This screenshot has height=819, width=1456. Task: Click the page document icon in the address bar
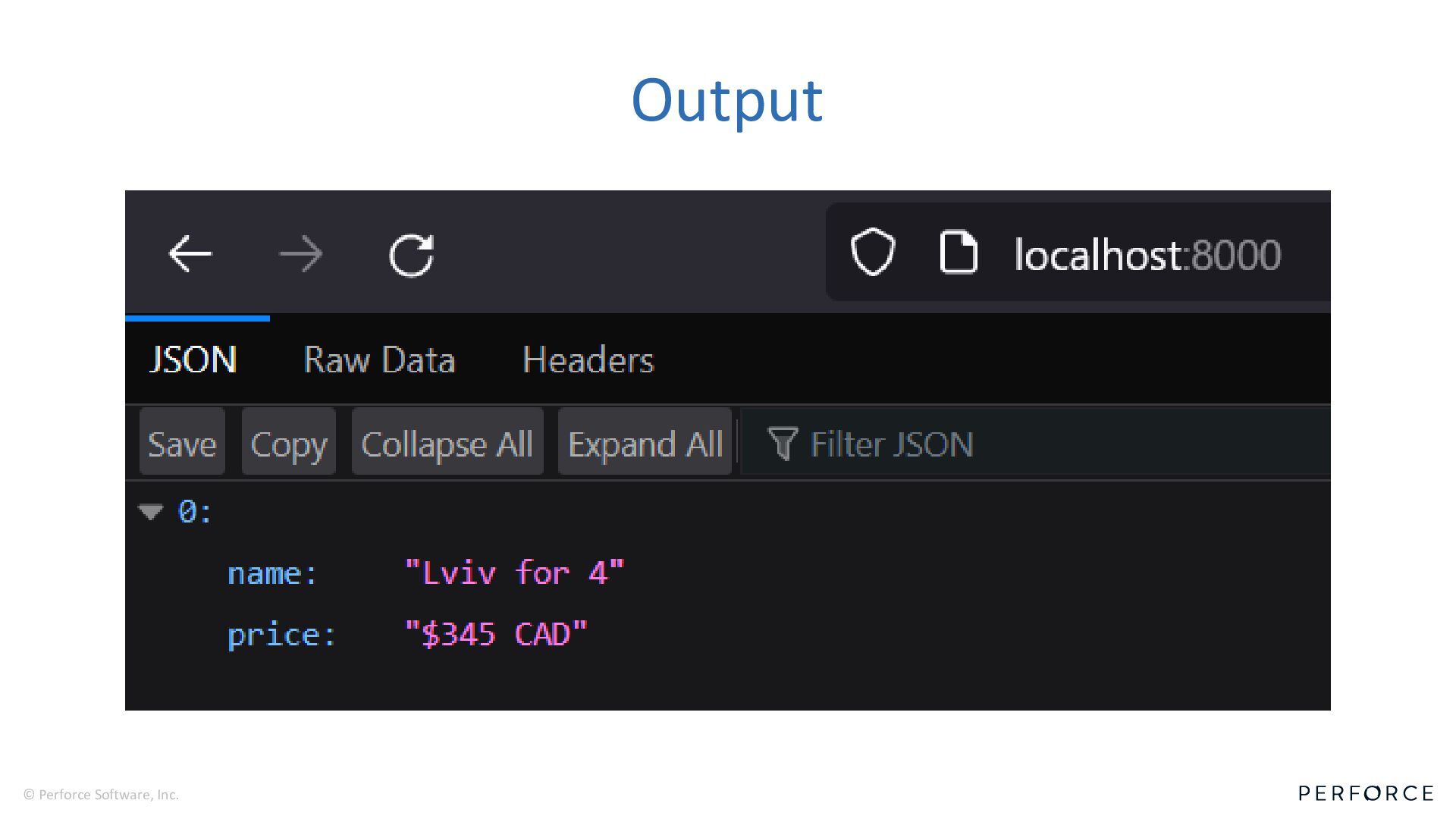(x=959, y=252)
